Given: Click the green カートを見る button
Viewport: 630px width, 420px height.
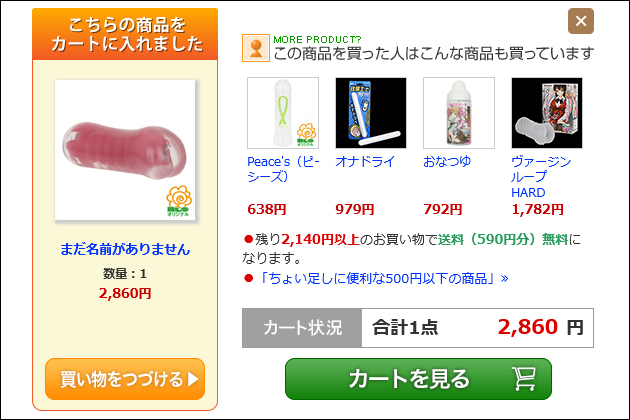Looking at the screenshot, I should click(x=418, y=379).
